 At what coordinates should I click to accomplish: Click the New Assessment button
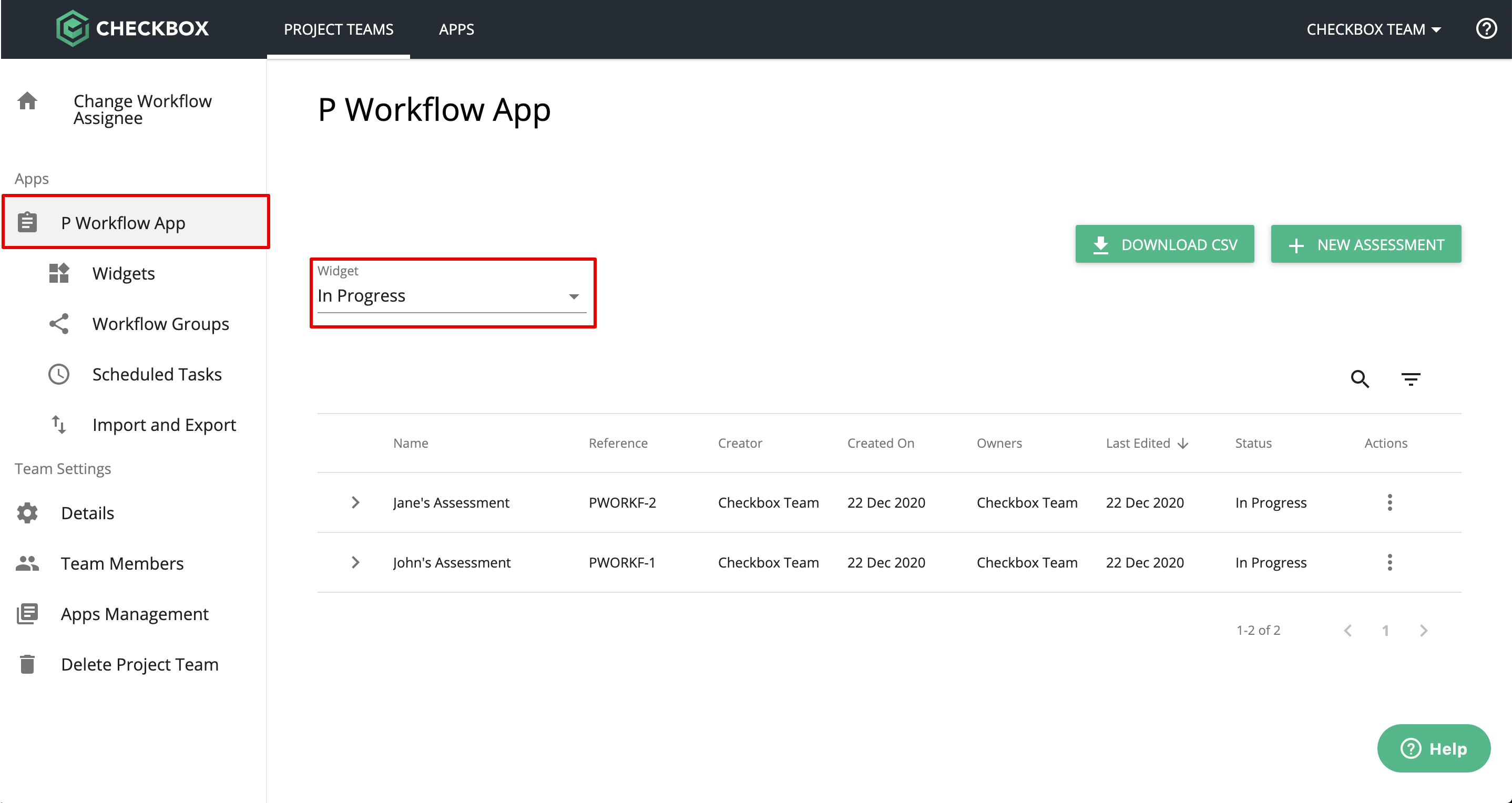tap(1366, 244)
